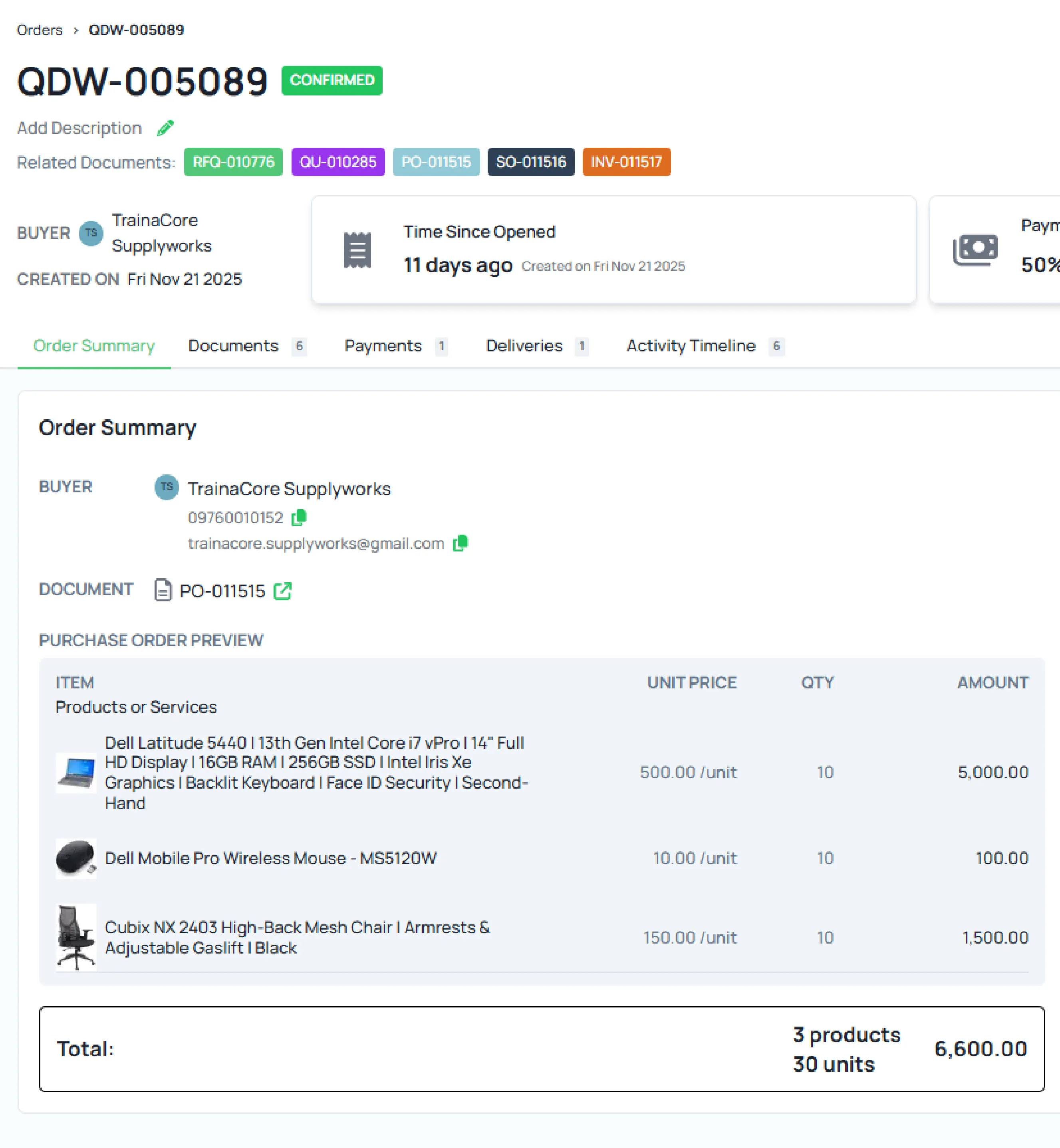Select the PO-011515 related document badge
The image size is (1060, 1148).
pyautogui.click(x=436, y=162)
